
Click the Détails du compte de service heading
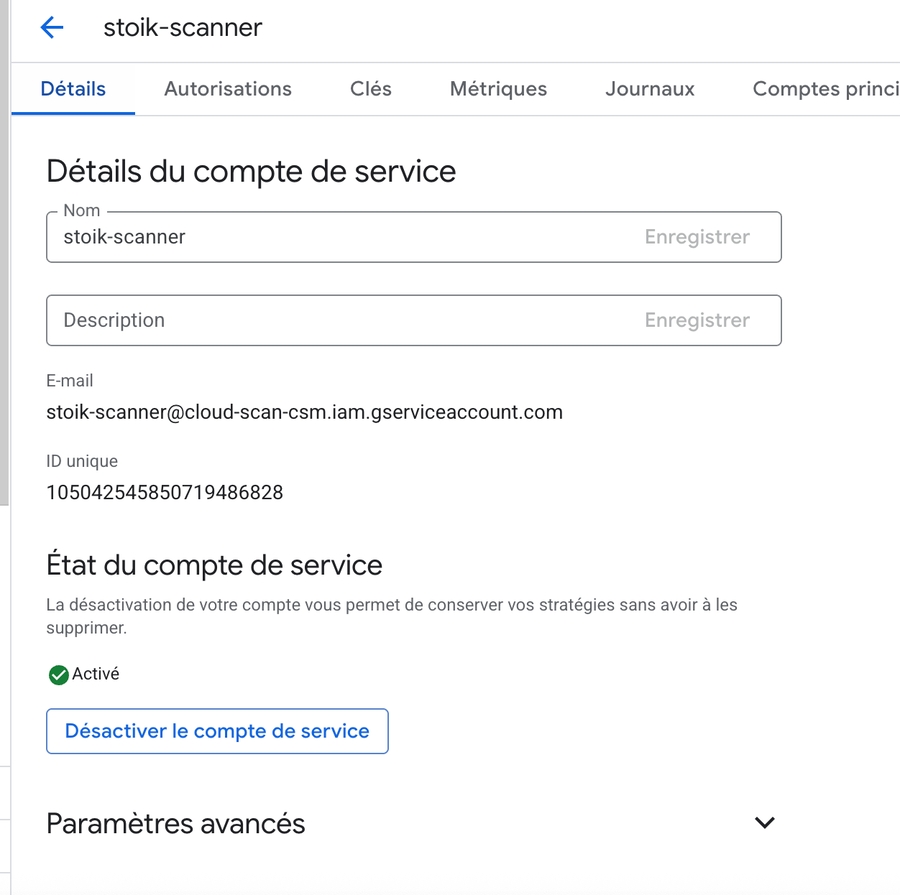point(251,172)
